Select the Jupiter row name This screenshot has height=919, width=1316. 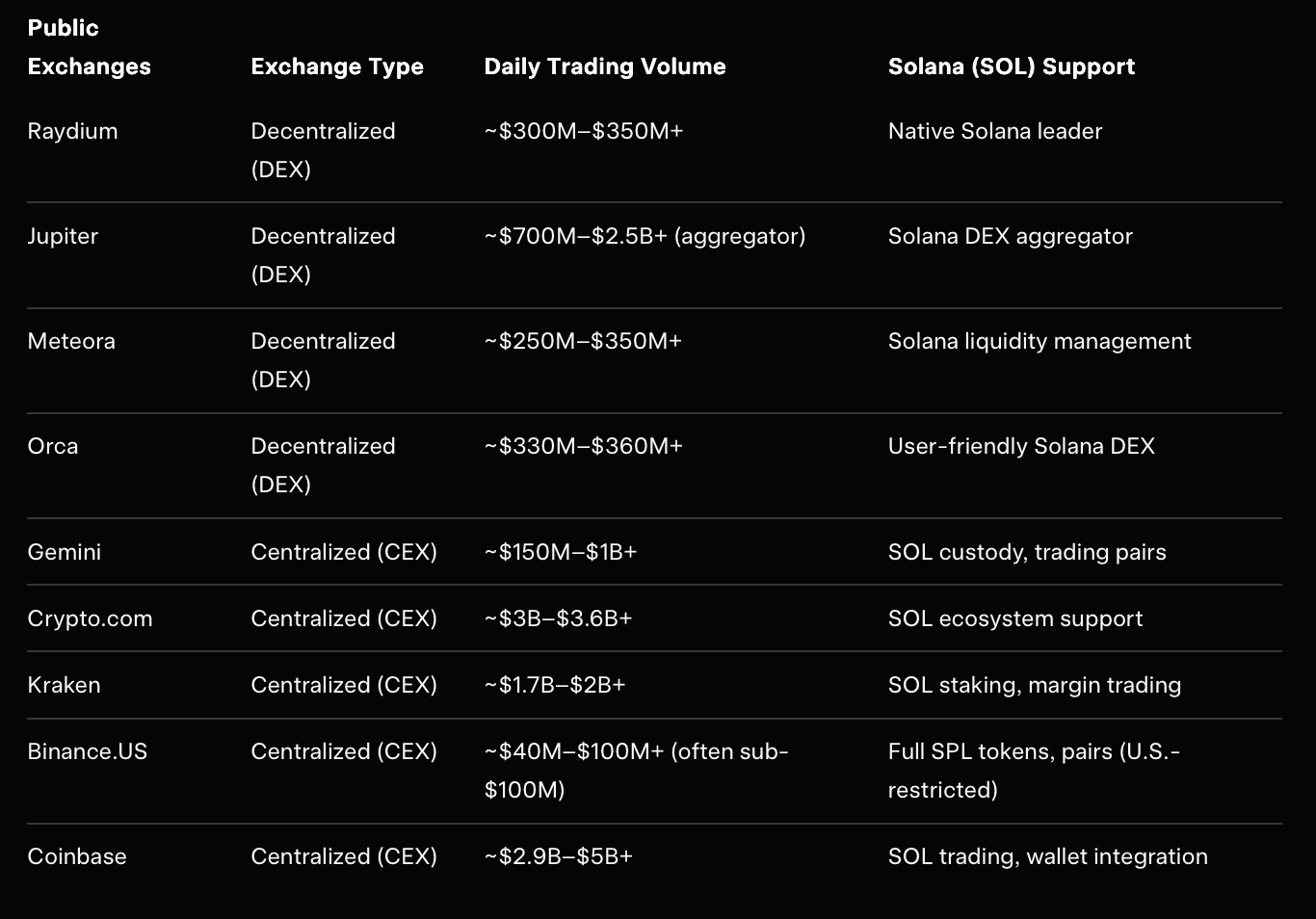coord(63,236)
